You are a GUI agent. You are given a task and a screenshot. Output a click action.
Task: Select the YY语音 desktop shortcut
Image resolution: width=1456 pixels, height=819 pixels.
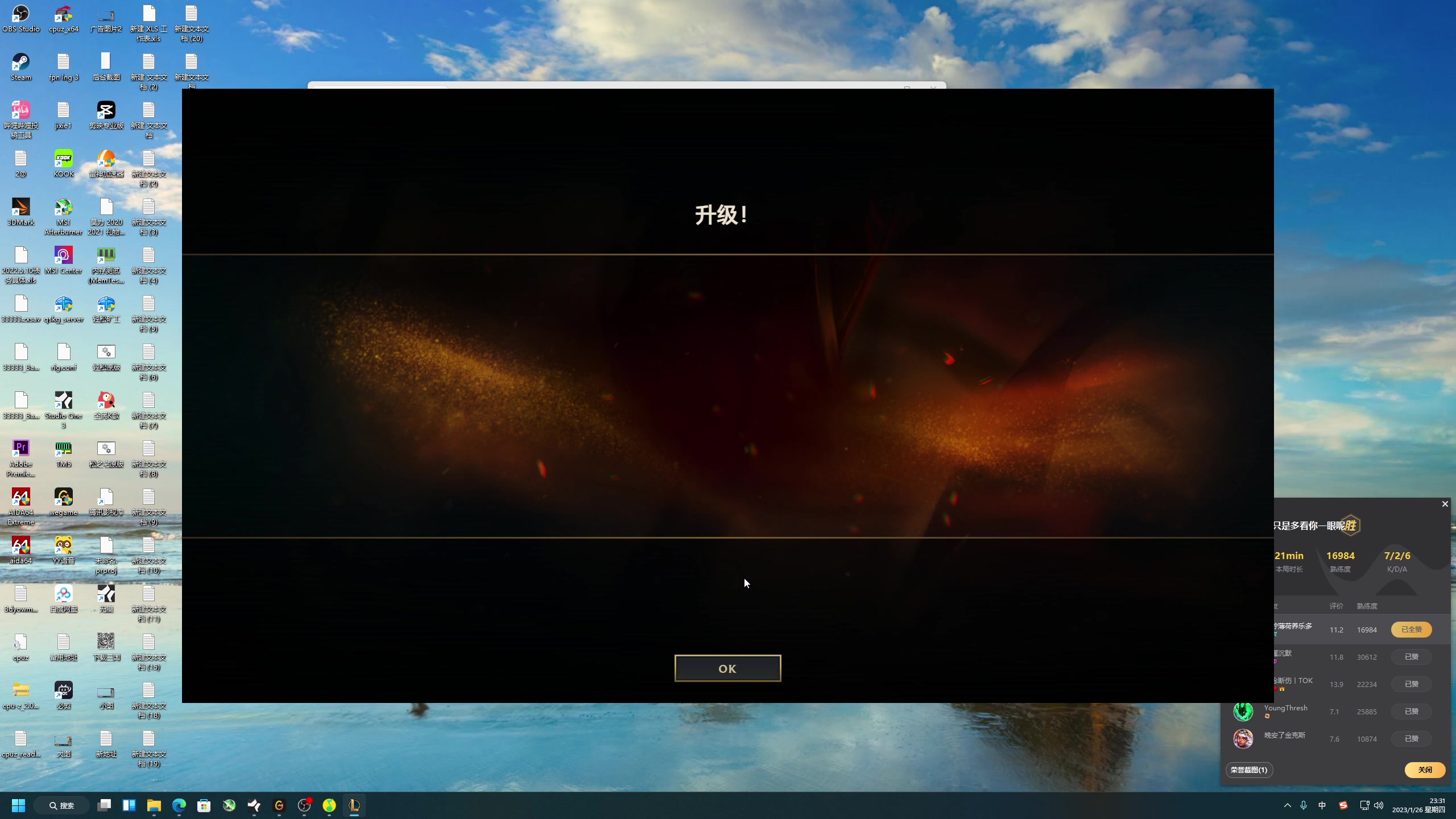pyautogui.click(x=64, y=551)
